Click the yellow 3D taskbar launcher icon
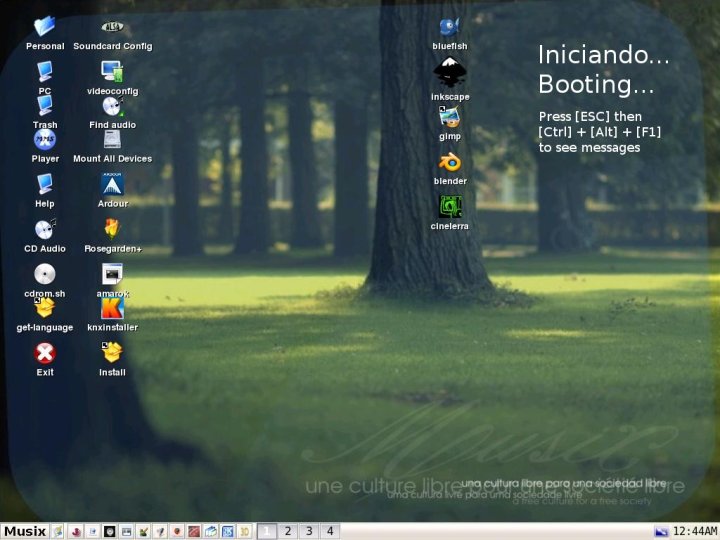Image resolution: width=720 pixels, height=540 pixels. tap(245, 532)
